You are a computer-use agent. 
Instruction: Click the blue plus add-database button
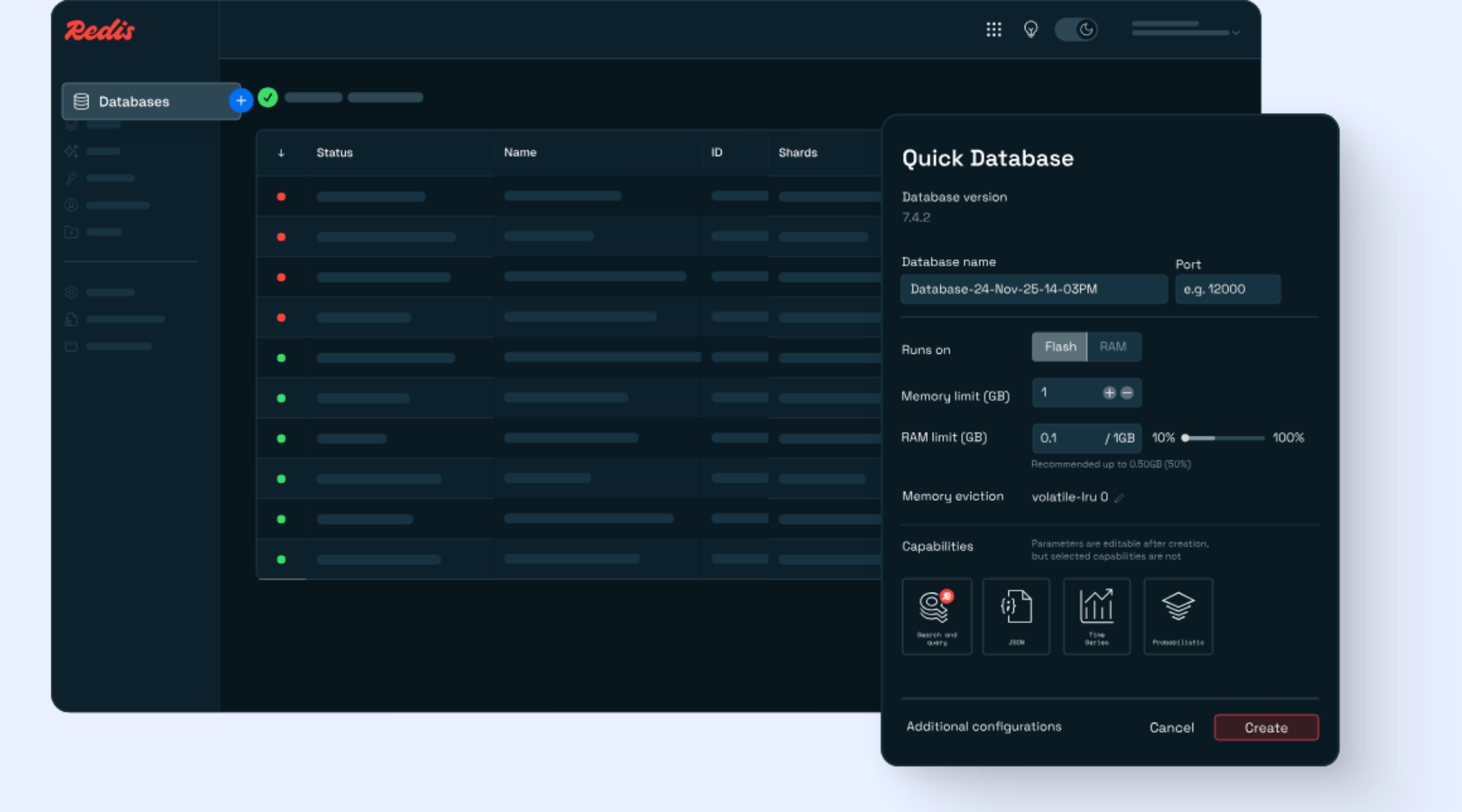coord(241,101)
